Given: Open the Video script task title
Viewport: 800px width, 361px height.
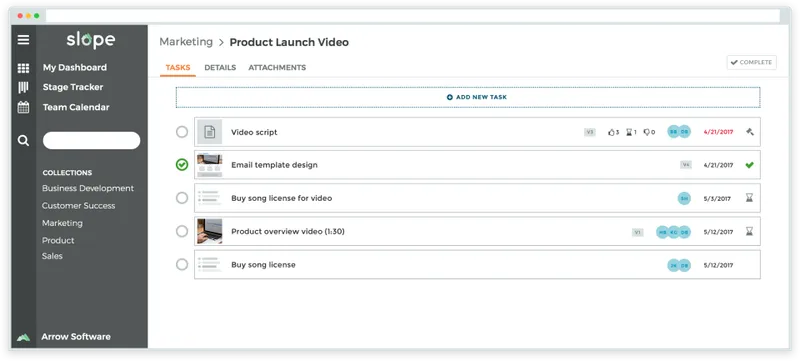Looking at the screenshot, I should (x=254, y=132).
